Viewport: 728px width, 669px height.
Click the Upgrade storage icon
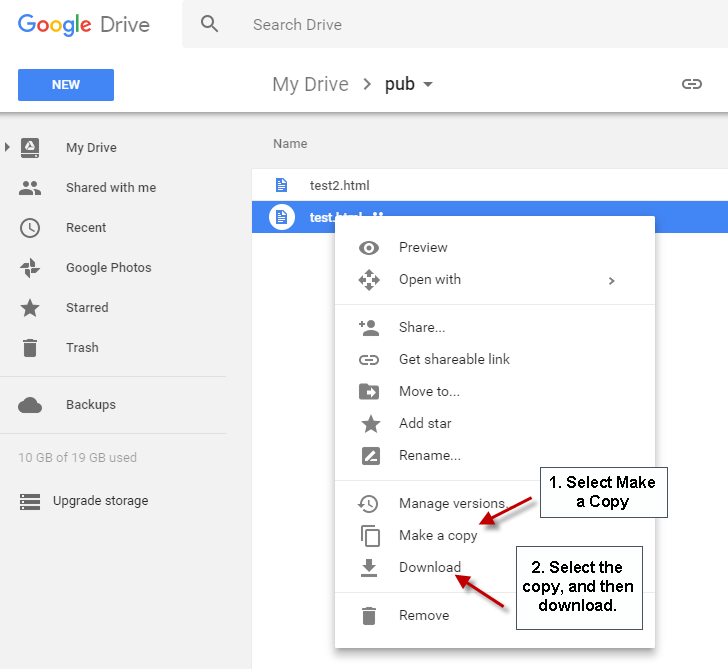pyautogui.click(x=30, y=502)
